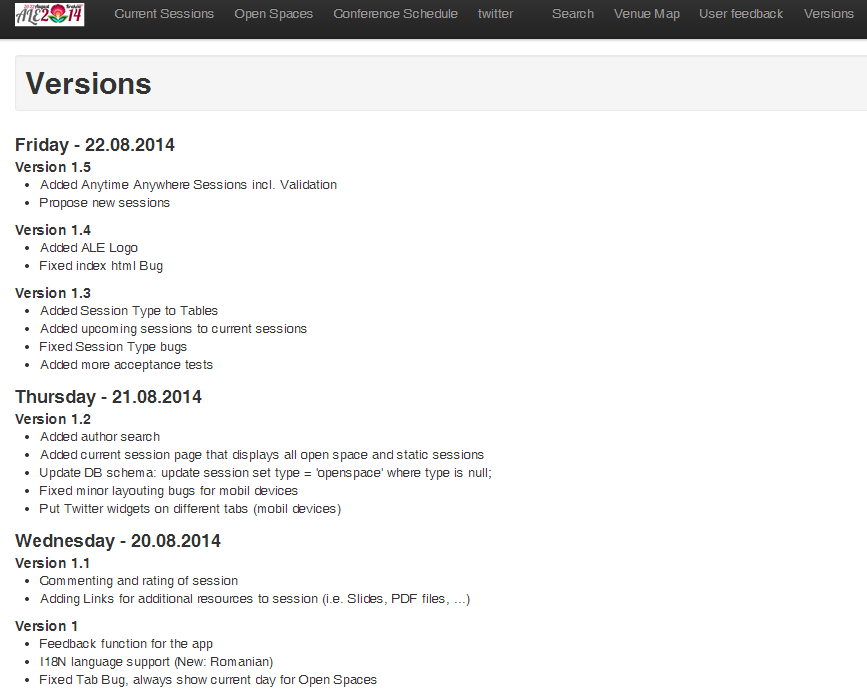This screenshot has height=691, width=867.
Task: Open the Current Sessions page
Action: pos(164,14)
